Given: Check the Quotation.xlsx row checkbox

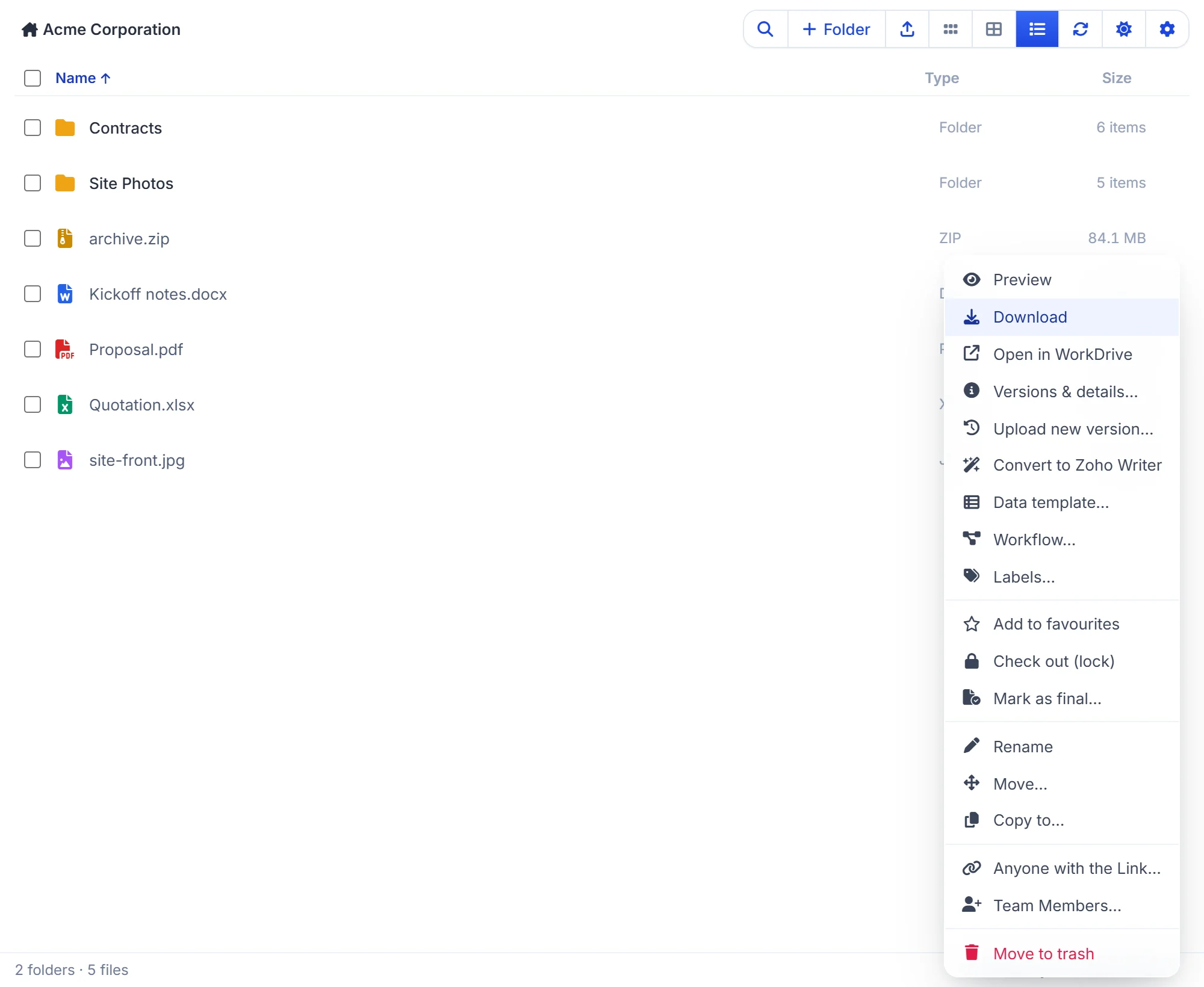Looking at the screenshot, I should (x=33, y=404).
